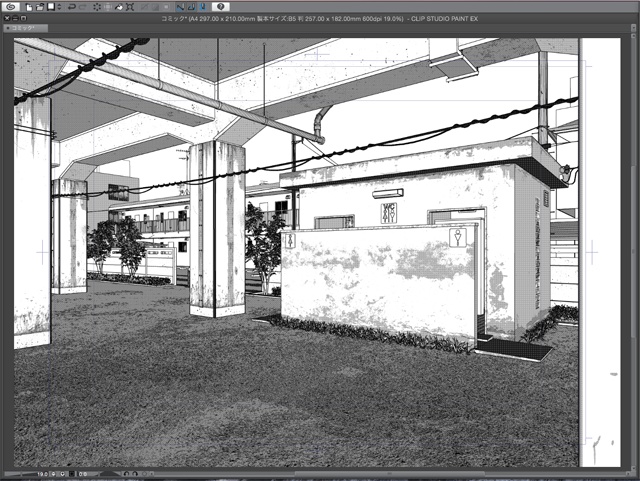Rotate canvas right using status bar icon
This screenshot has height=481, width=640.
pyautogui.click(x=135, y=474)
